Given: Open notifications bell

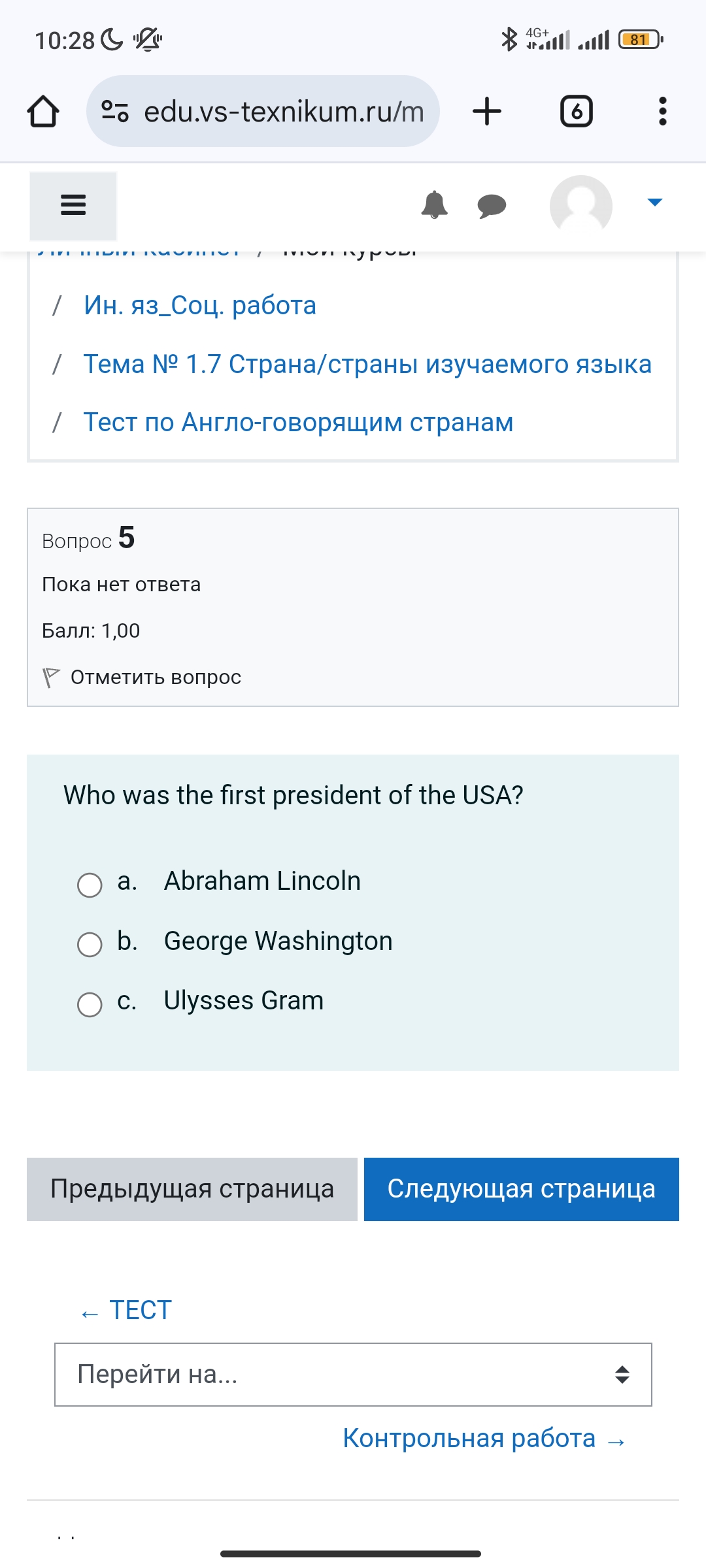Looking at the screenshot, I should (x=434, y=205).
